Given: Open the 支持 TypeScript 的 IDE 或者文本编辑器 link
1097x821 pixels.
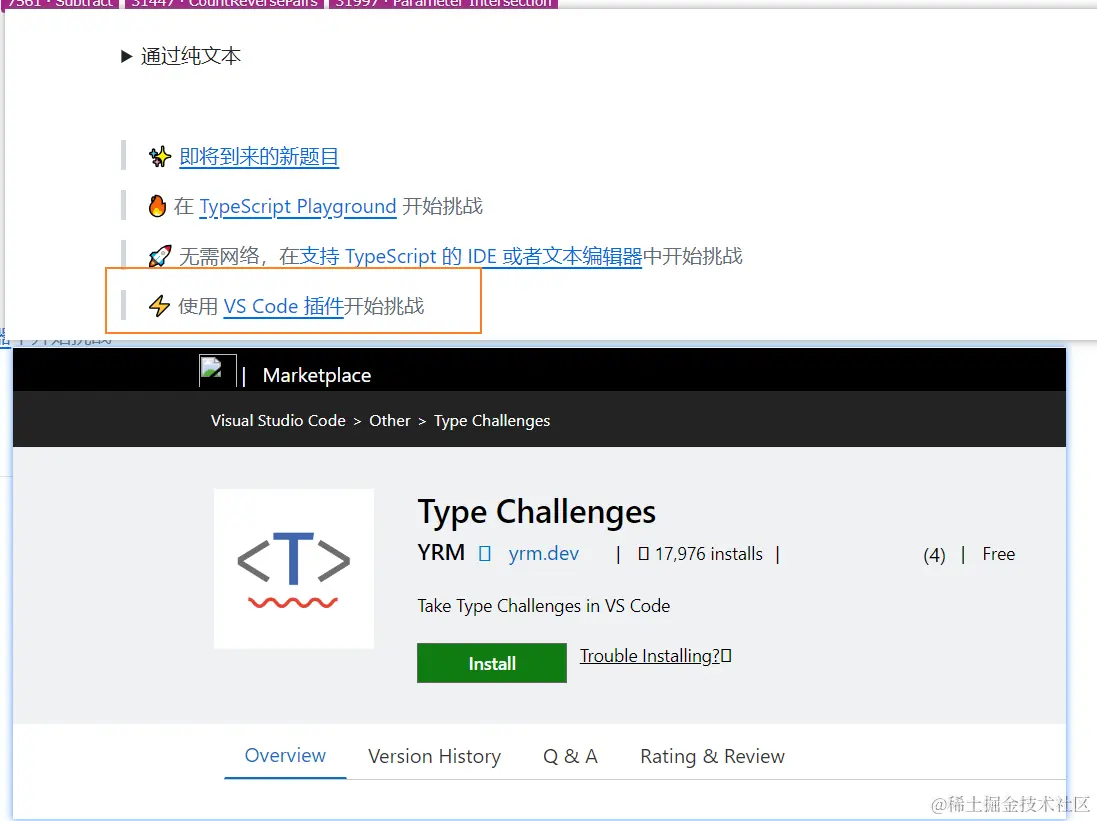Looking at the screenshot, I should pos(470,256).
